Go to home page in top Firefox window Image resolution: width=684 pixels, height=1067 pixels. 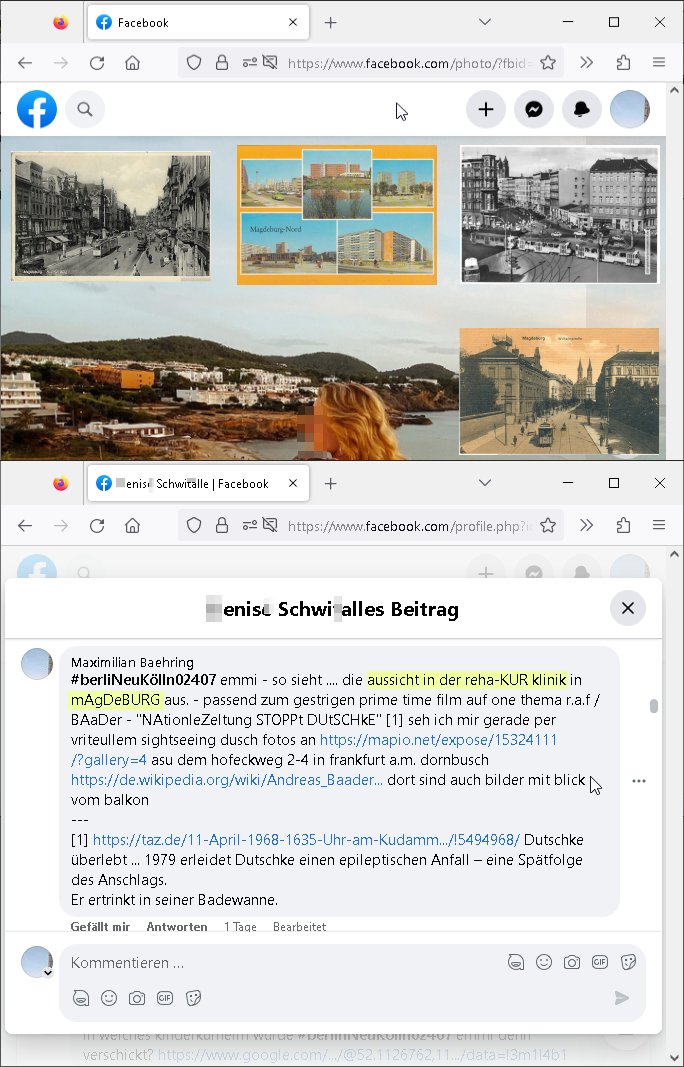(x=133, y=63)
